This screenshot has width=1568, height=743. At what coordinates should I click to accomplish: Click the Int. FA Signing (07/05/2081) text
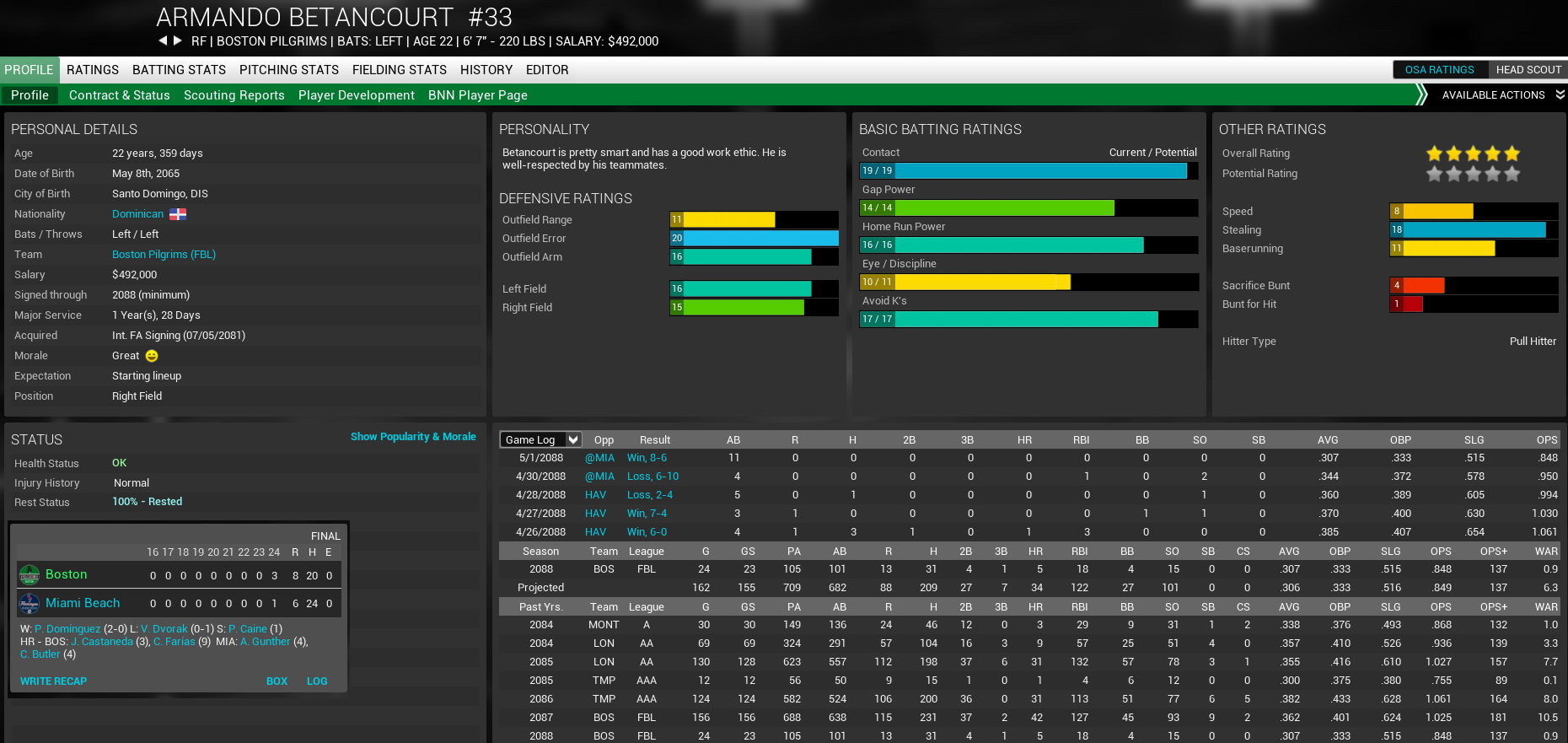[179, 336]
